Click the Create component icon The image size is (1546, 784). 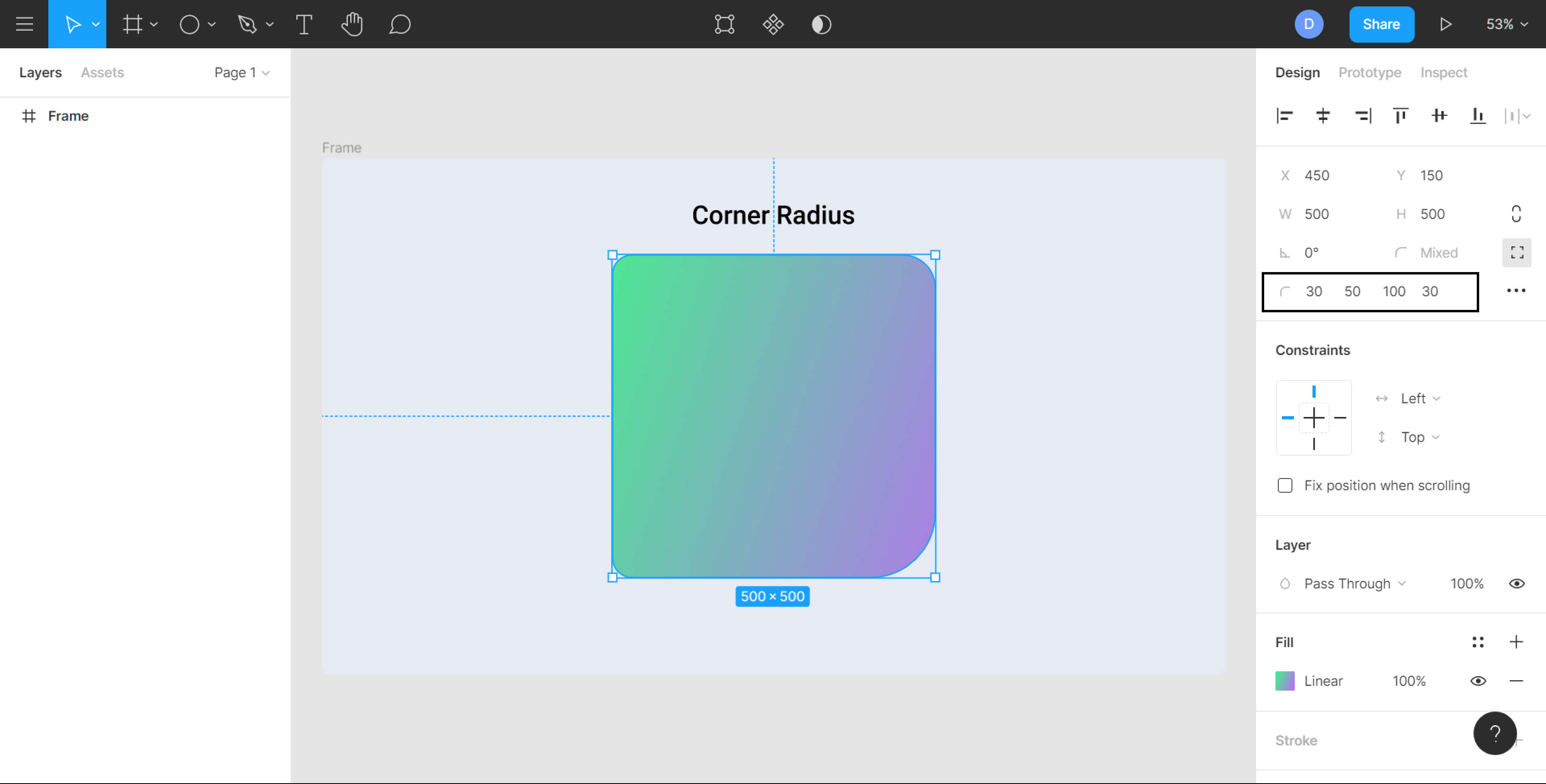tap(773, 24)
